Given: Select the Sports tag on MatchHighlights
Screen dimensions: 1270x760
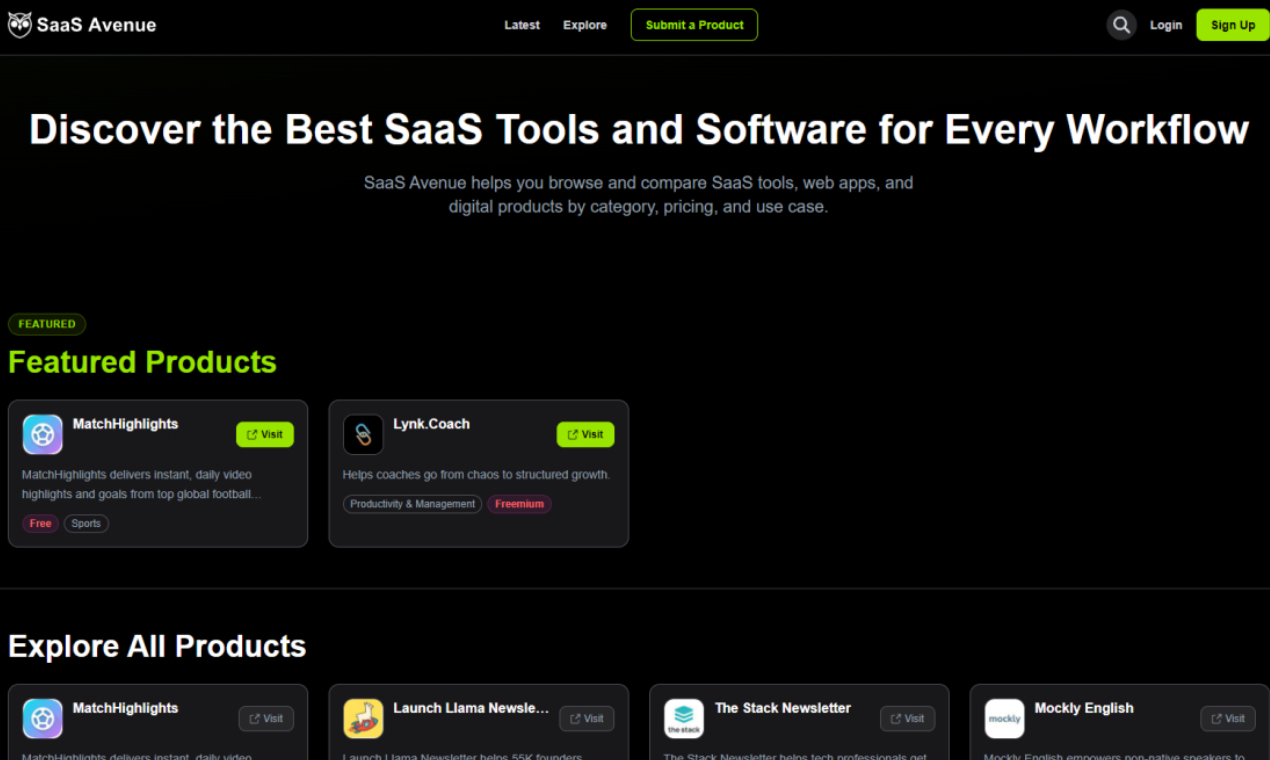Looking at the screenshot, I should tap(86, 523).
